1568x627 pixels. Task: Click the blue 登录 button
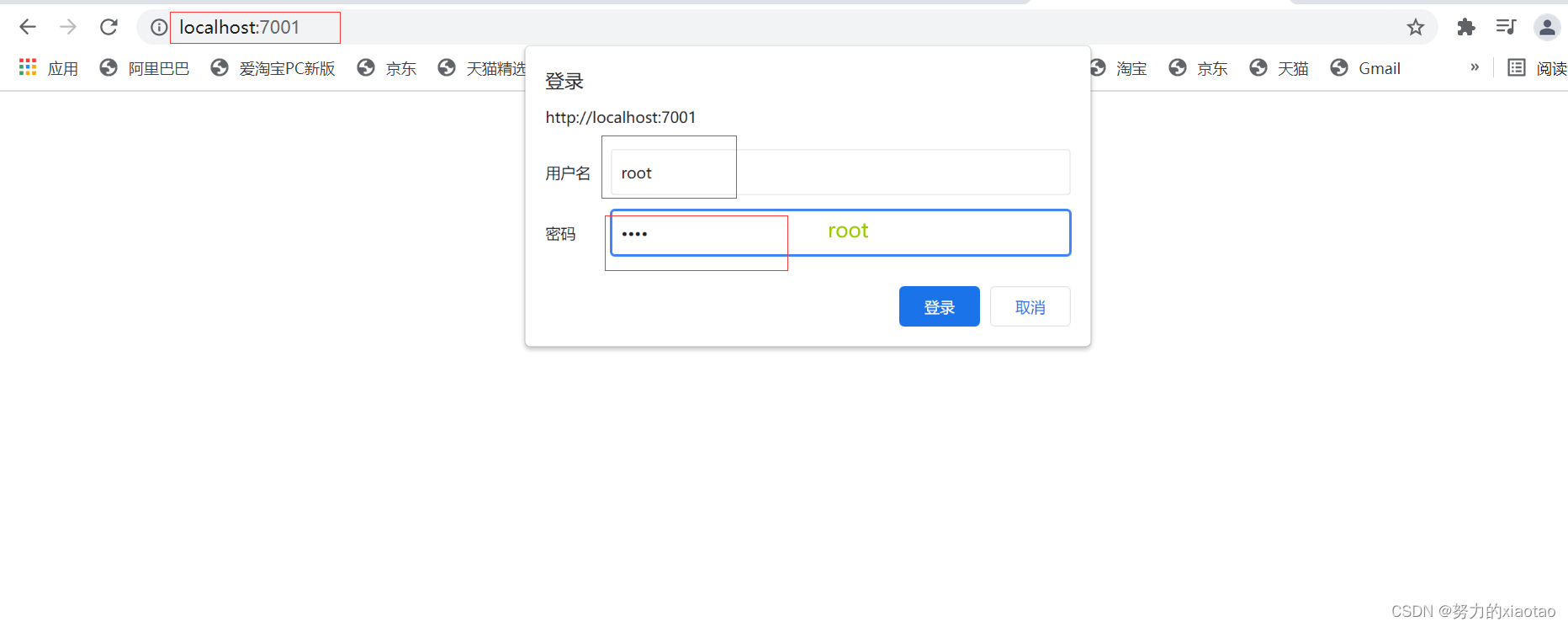tap(940, 306)
